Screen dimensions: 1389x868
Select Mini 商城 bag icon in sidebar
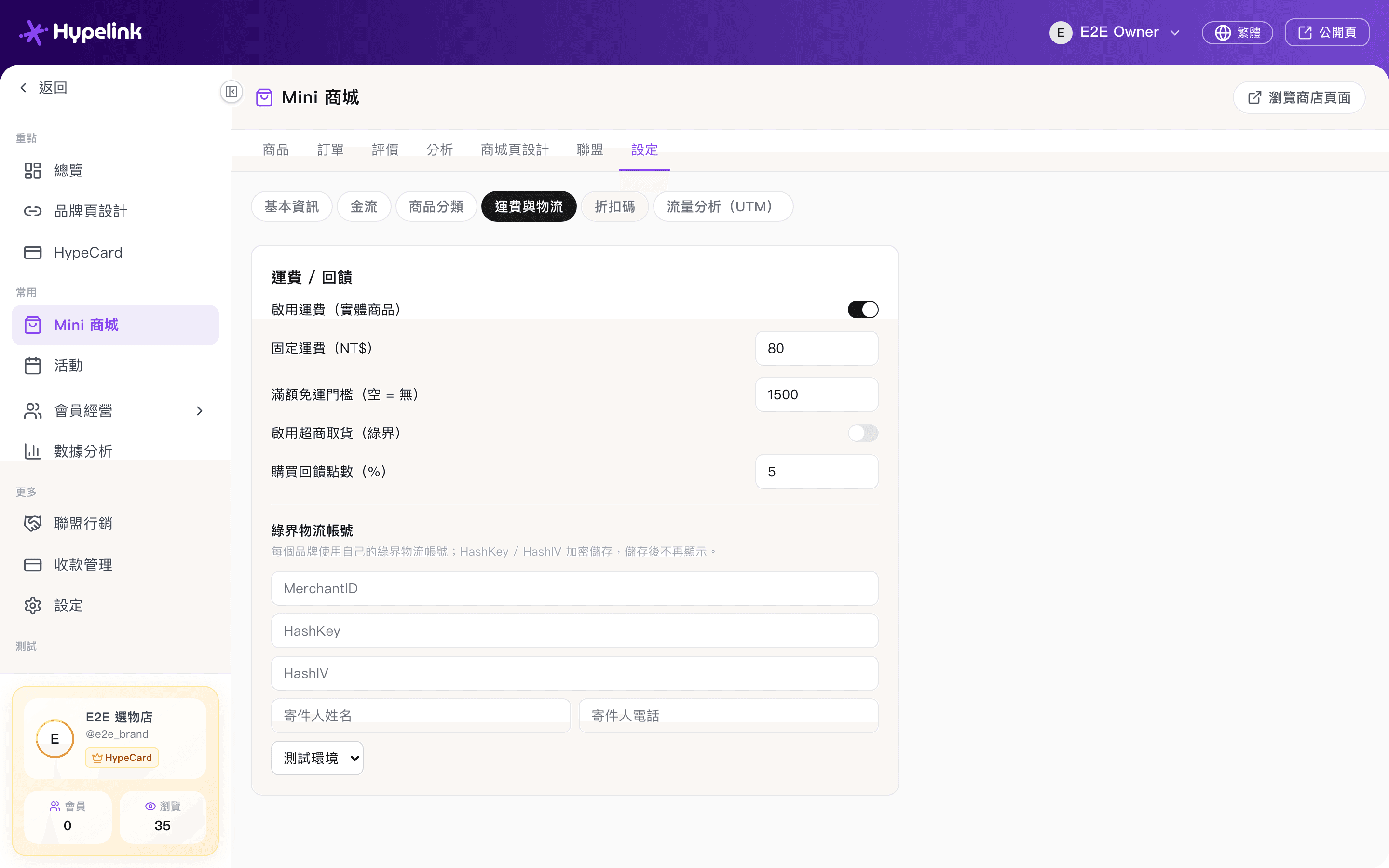[x=33, y=325]
